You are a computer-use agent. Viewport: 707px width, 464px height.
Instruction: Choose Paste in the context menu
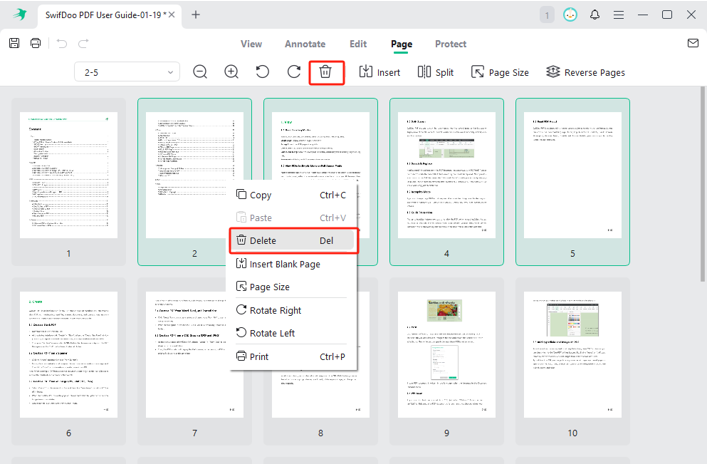[291, 218]
